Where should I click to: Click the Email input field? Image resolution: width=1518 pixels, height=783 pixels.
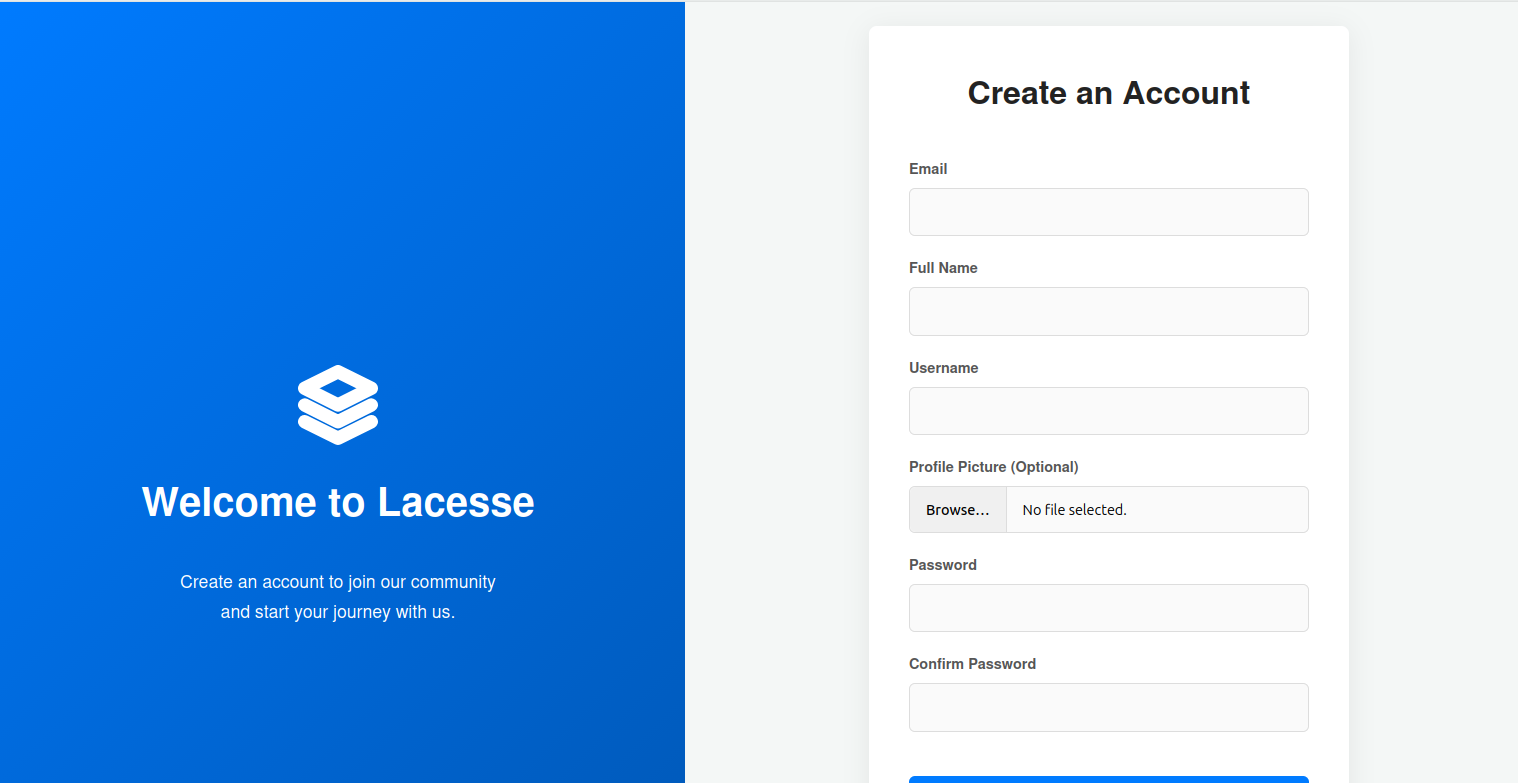[x=1108, y=212]
